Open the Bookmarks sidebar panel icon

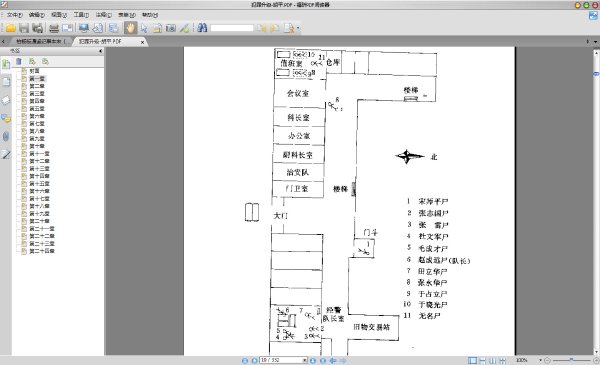click(x=6, y=64)
